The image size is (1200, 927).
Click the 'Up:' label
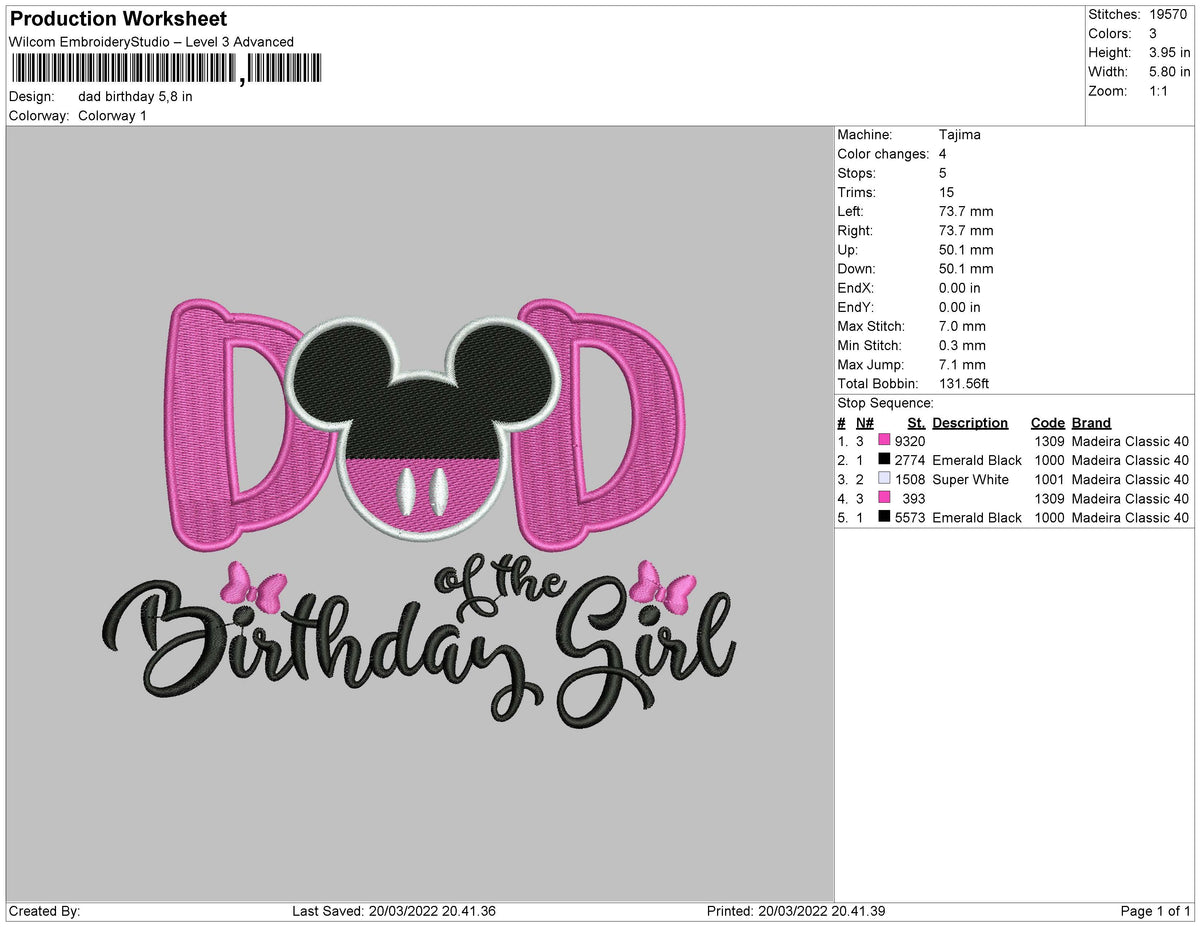847,250
